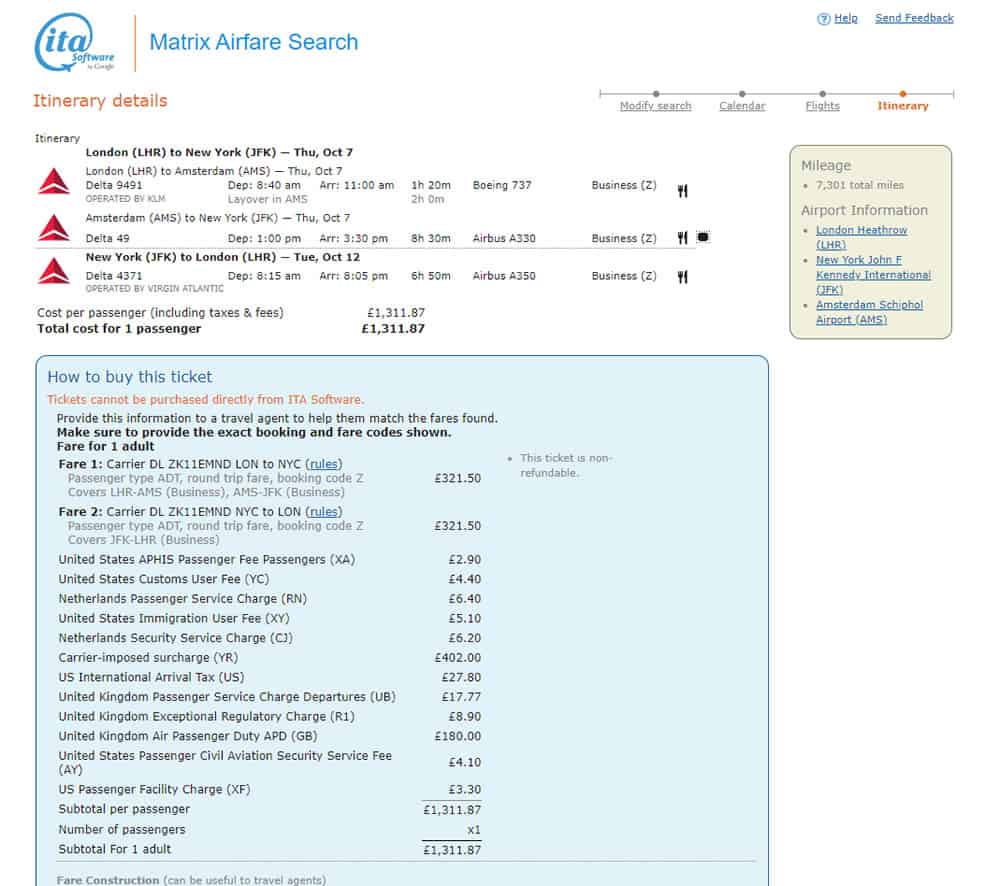Click the London (LHR) to New York (JFK) heading
The width and height of the screenshot is (1000, 886).
click(x=219, y=152)
